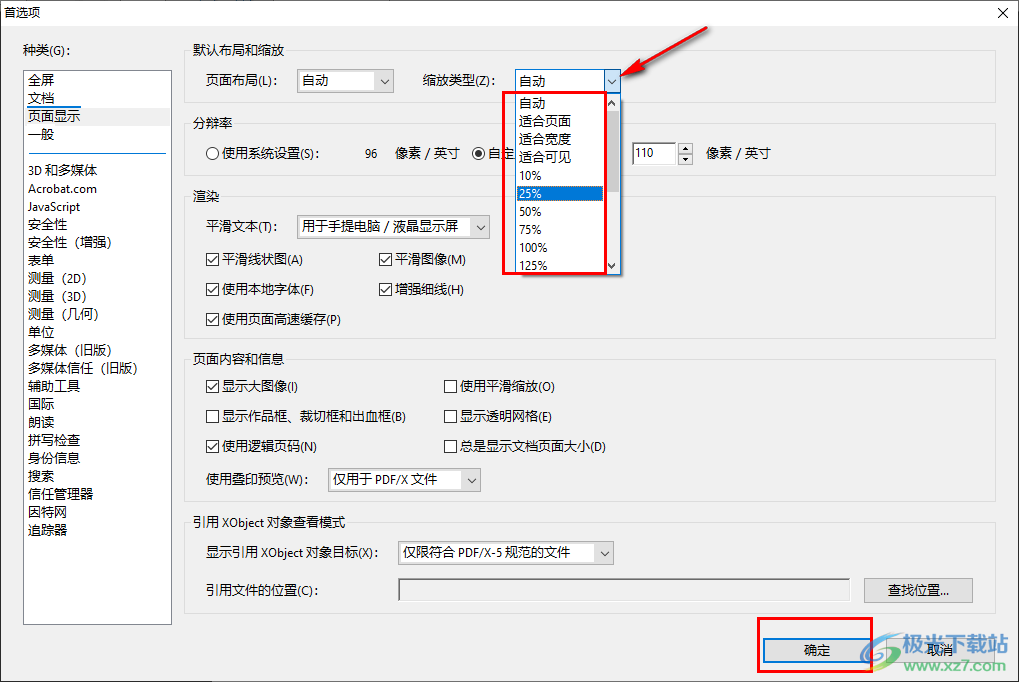Enable 显示作品框、裁切框和出血框 checkbox
Image resolution: width=1019 pixels, height=682 pixels.
[x=212, y=417]
